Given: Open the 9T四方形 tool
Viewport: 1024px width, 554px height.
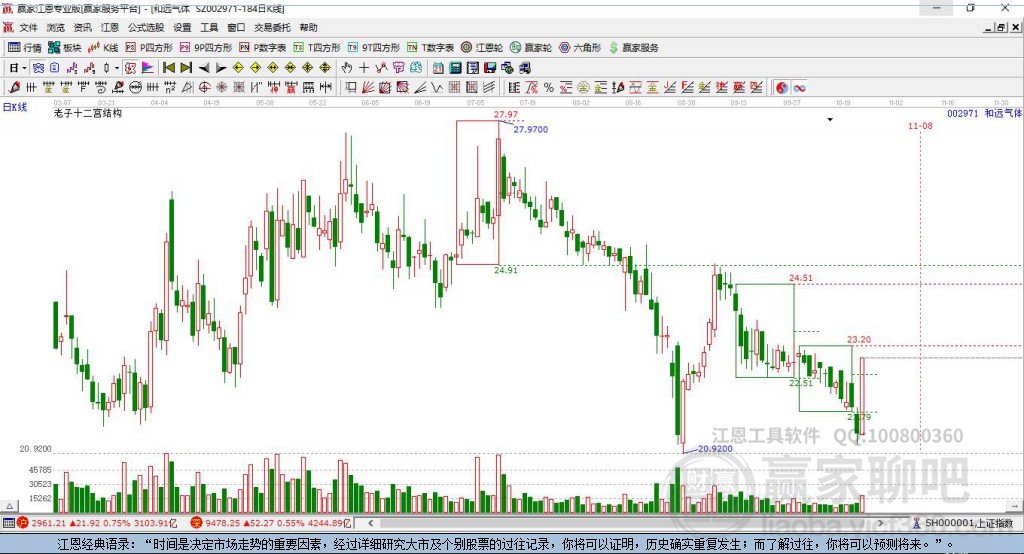Looking at the screenshot, I should 374,48.
